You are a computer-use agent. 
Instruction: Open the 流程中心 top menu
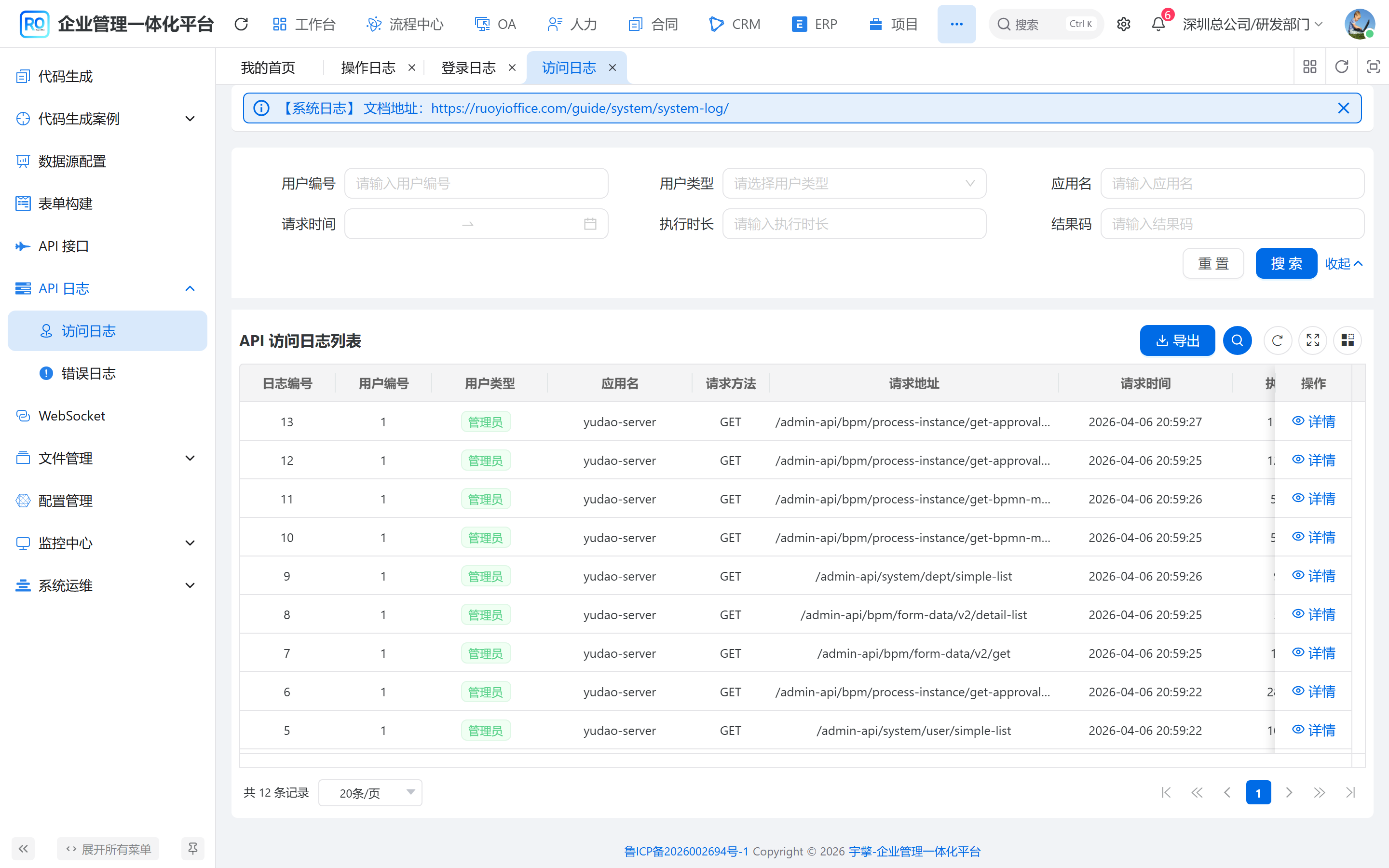[x=405, y=24]
